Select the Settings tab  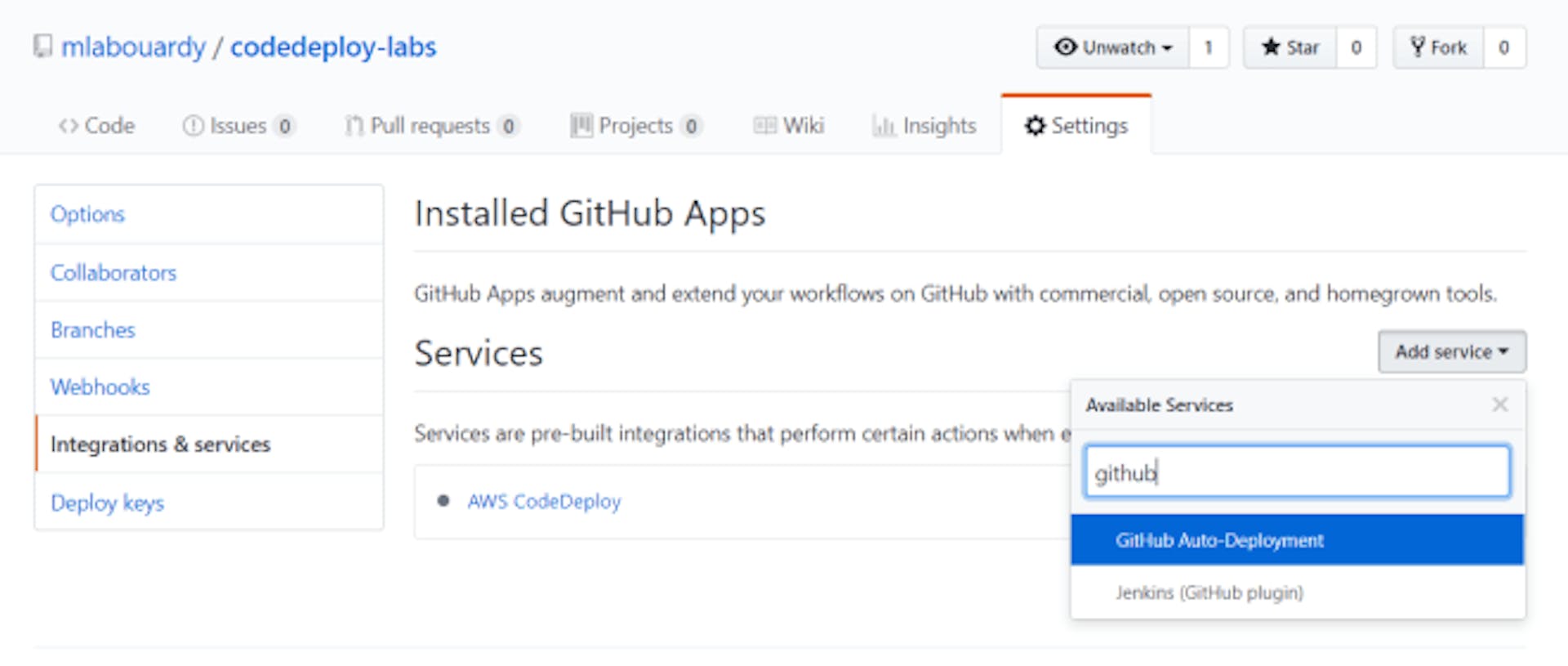(1076, 125)
